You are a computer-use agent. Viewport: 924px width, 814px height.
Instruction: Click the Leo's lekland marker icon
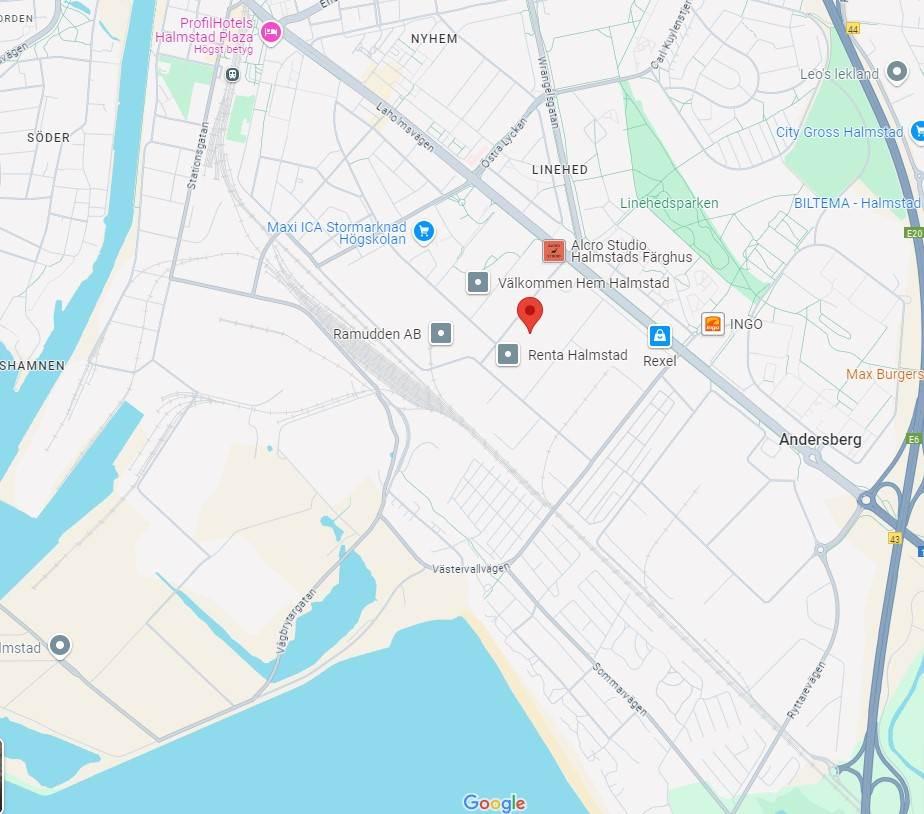pyautogui.click(x=897, y=72)
